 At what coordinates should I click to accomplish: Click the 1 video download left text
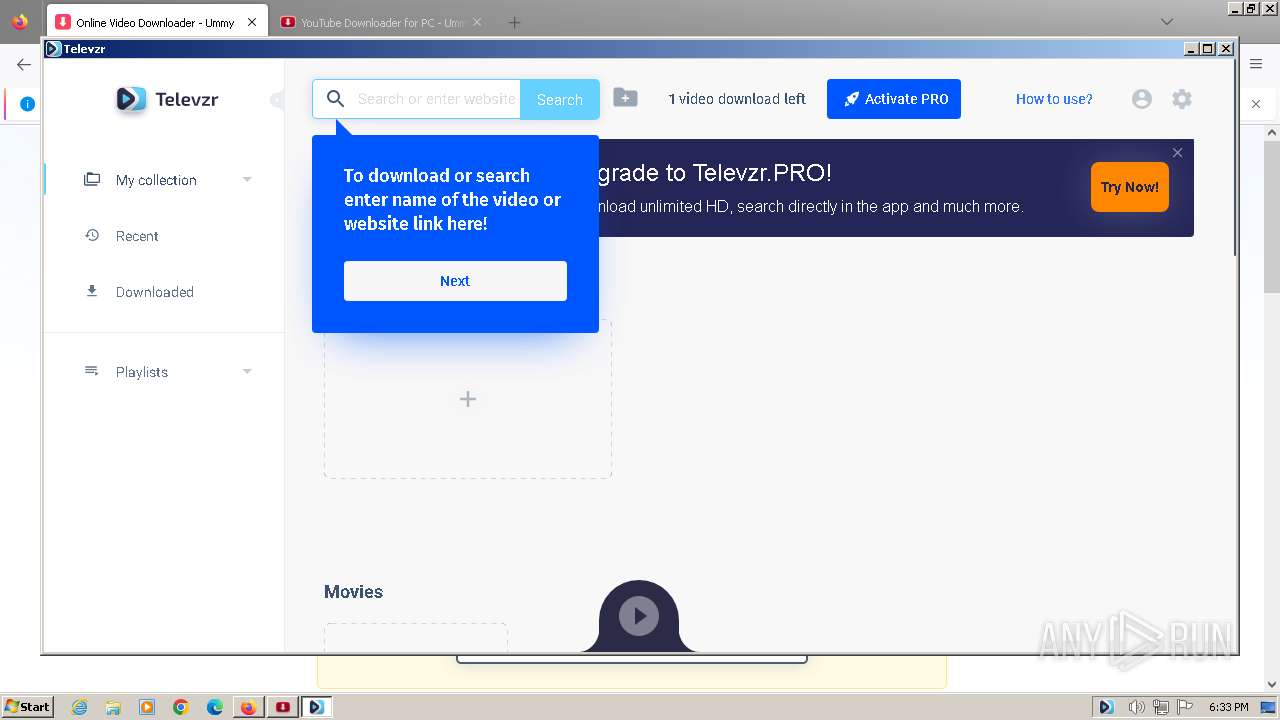[737, 99]
